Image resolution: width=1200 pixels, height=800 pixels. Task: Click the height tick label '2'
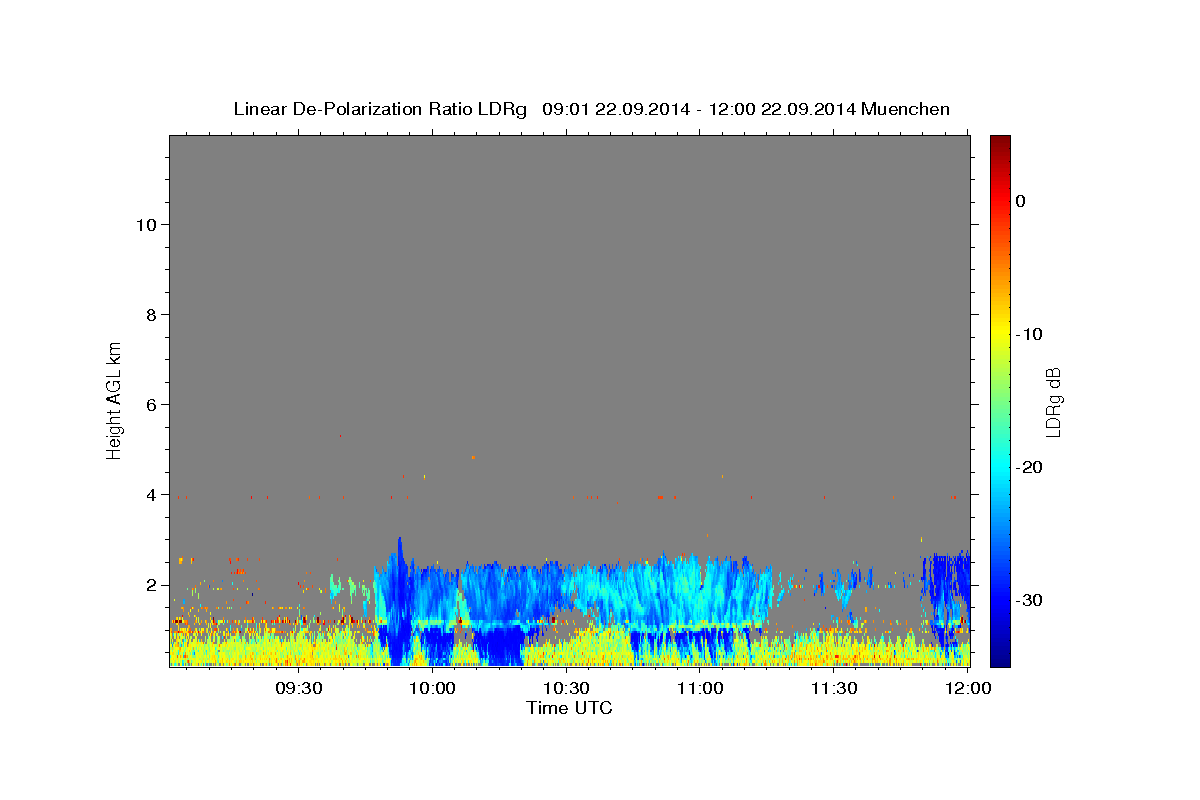152,584
